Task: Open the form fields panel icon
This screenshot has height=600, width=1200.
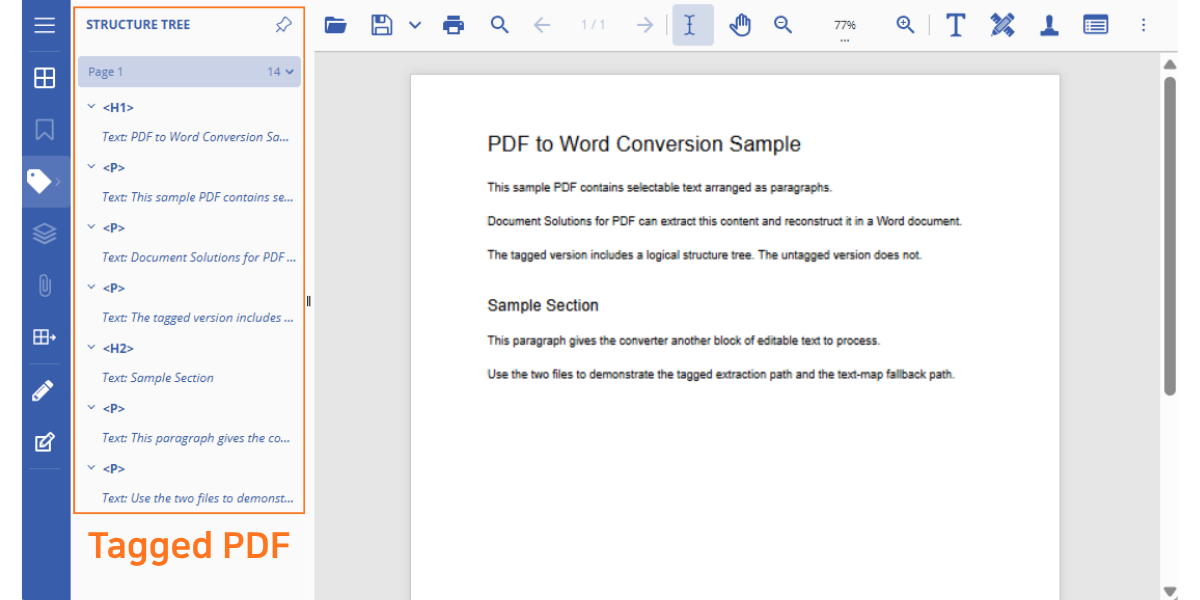Action: click(x=44, y=338)
